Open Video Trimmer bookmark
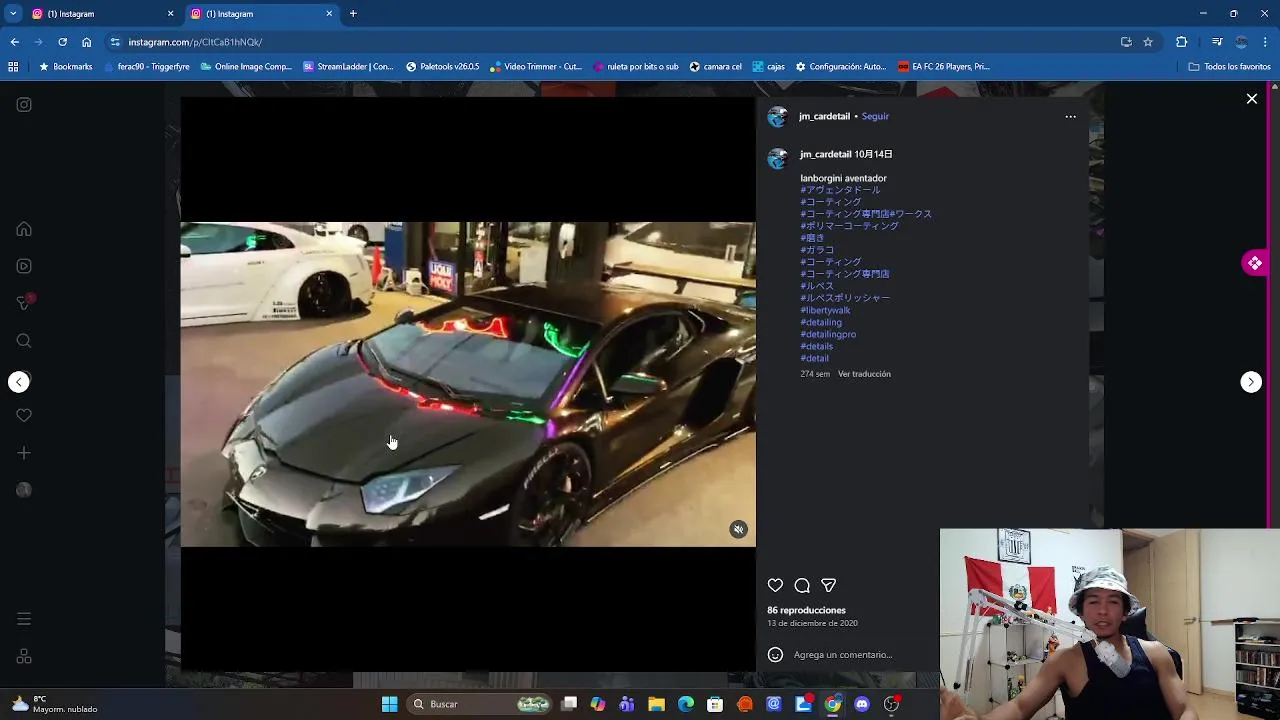The width and height of the screenshot is (1280, 720). tap(536, 67)
